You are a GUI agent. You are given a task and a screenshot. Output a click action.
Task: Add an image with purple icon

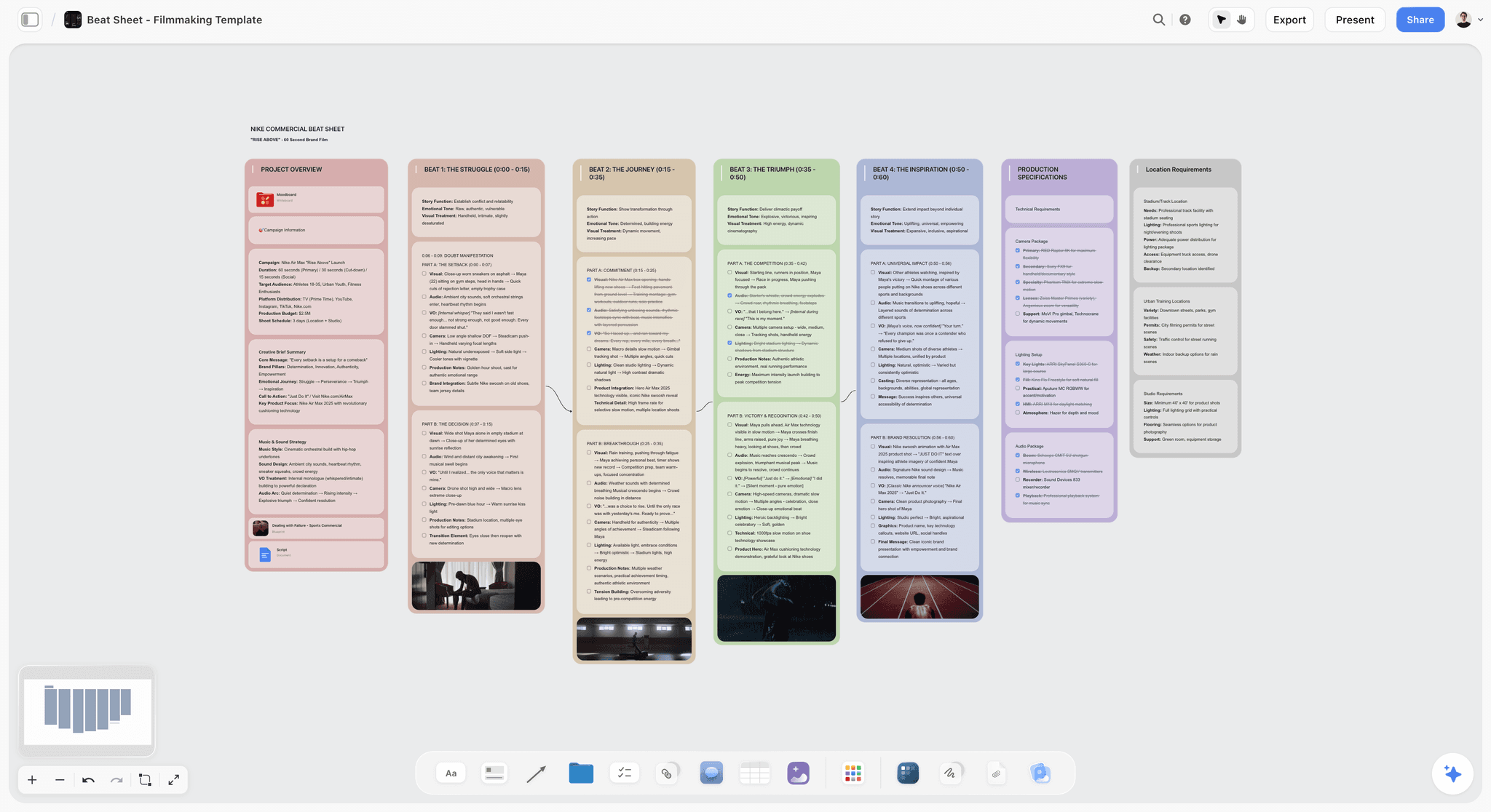point(799,773)
